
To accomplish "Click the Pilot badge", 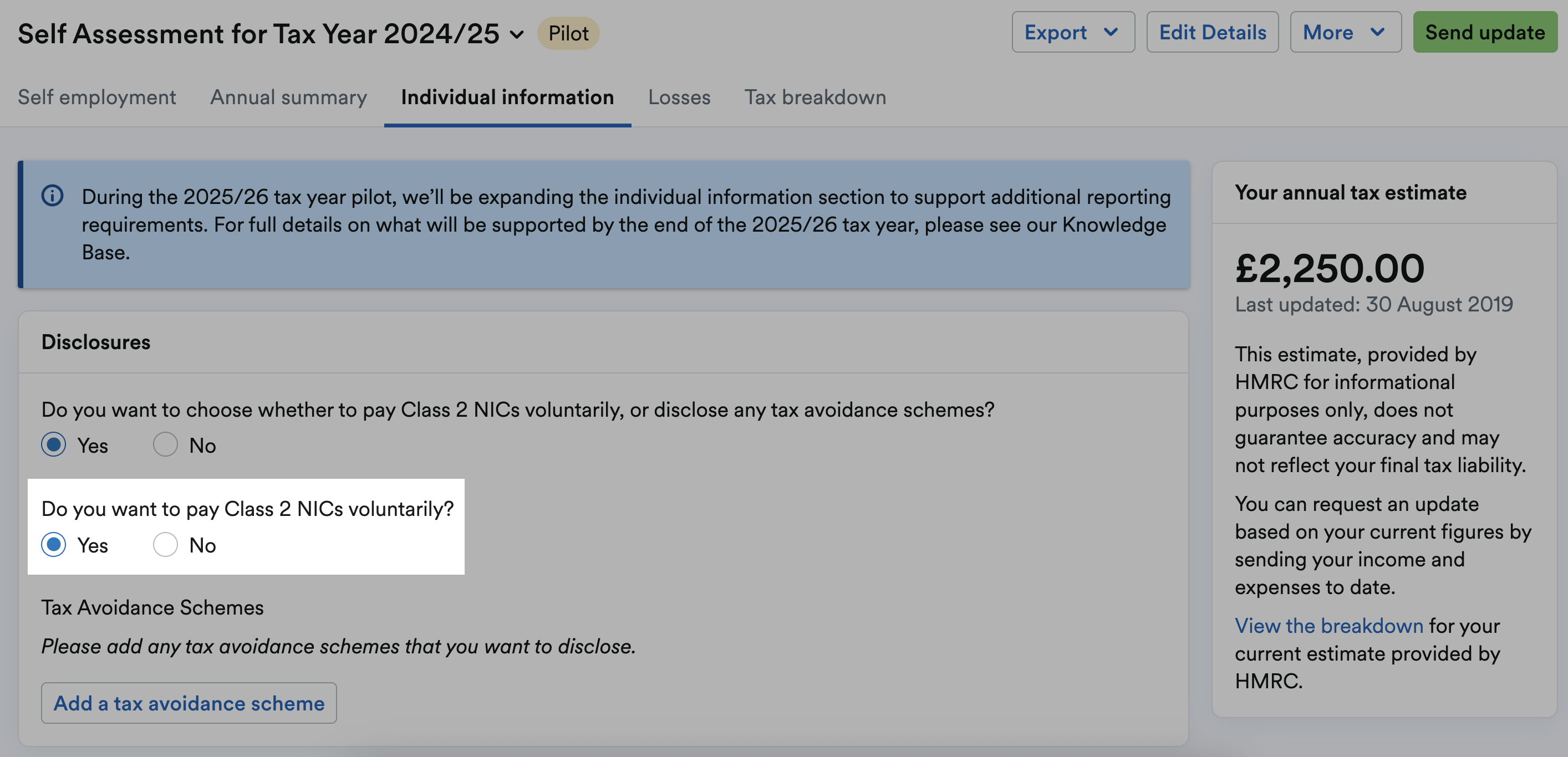I will 568,33.
